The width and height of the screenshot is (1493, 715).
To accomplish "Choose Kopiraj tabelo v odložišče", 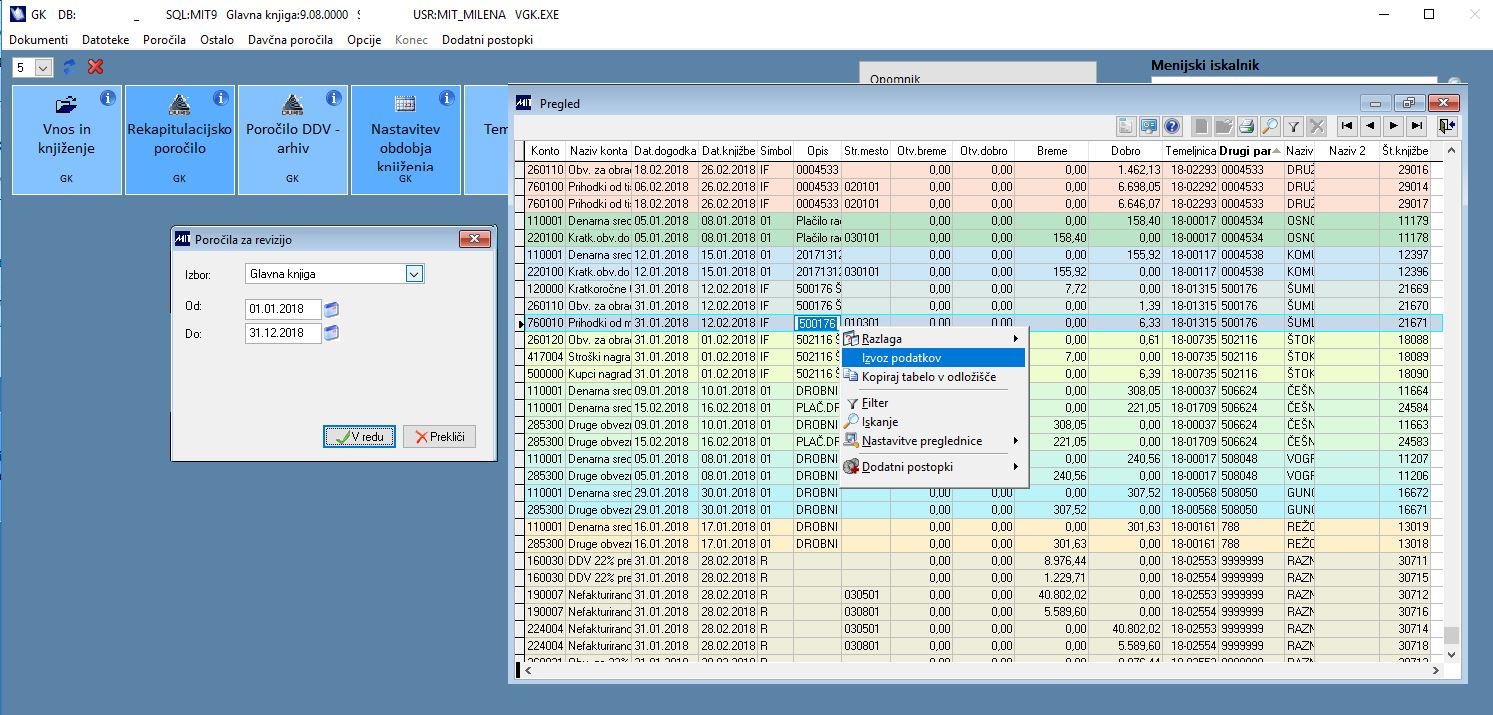I will click(928, 377).
